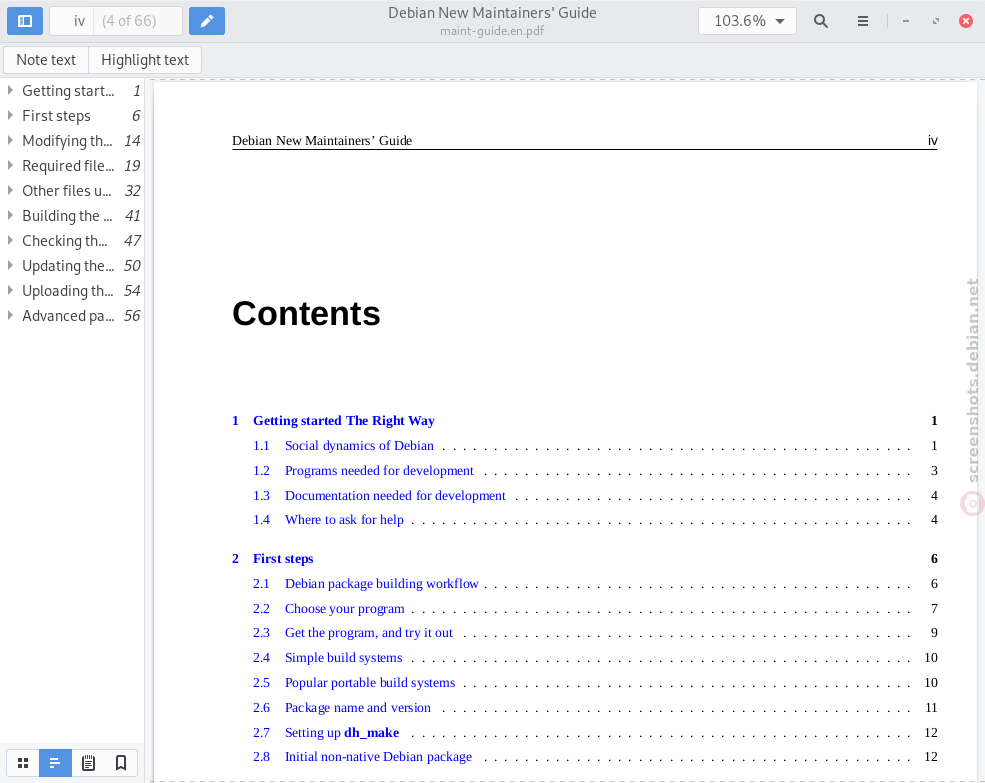The width and height of the screenshot is (985, 783).
Task: Switch sidebar to bookmarks view
Action: [121, 763]
